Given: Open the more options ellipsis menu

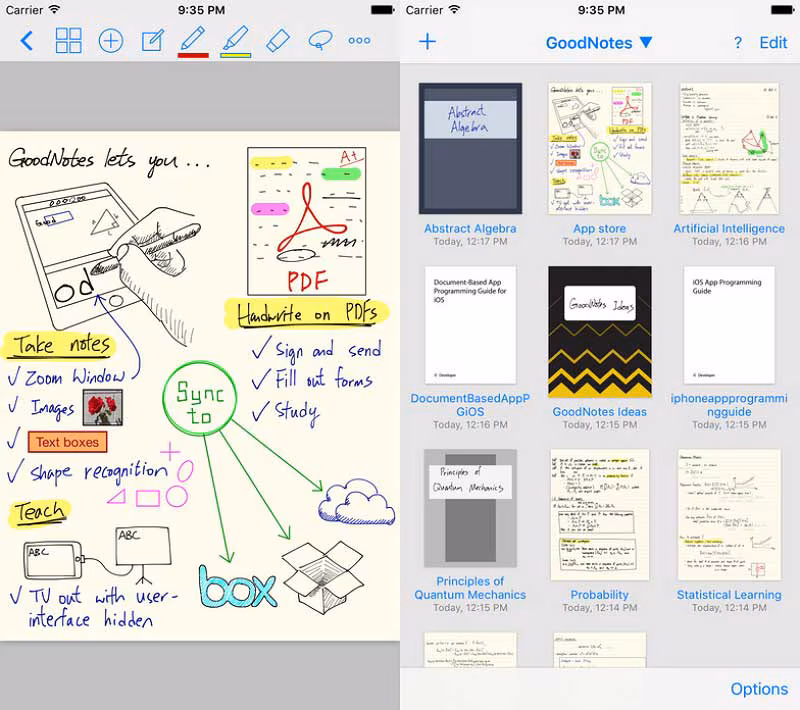Looking at the screenshot, I should pyautogui.click(x=359, y=41).
